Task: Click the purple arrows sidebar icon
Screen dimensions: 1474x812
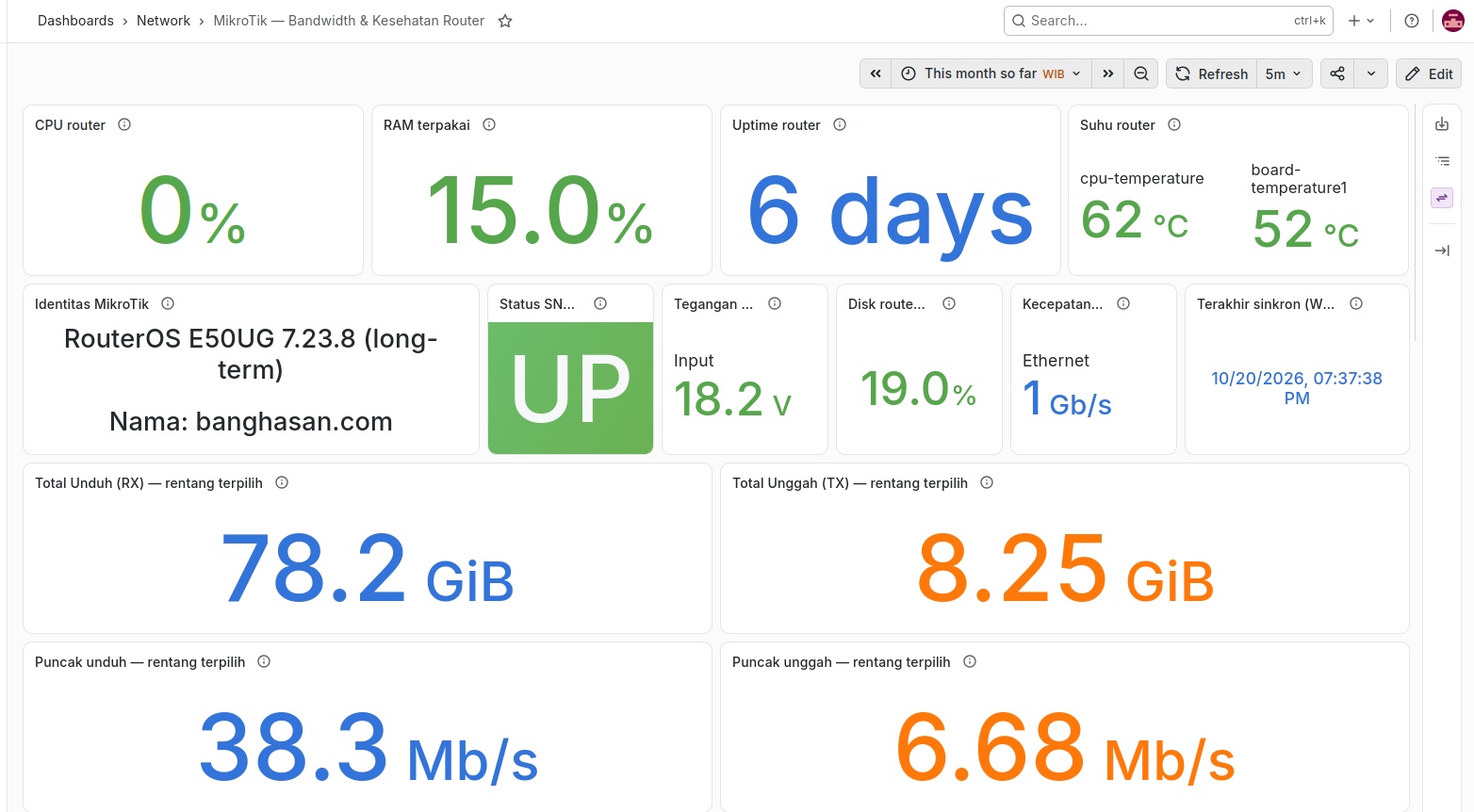Action: [1442, 198]
